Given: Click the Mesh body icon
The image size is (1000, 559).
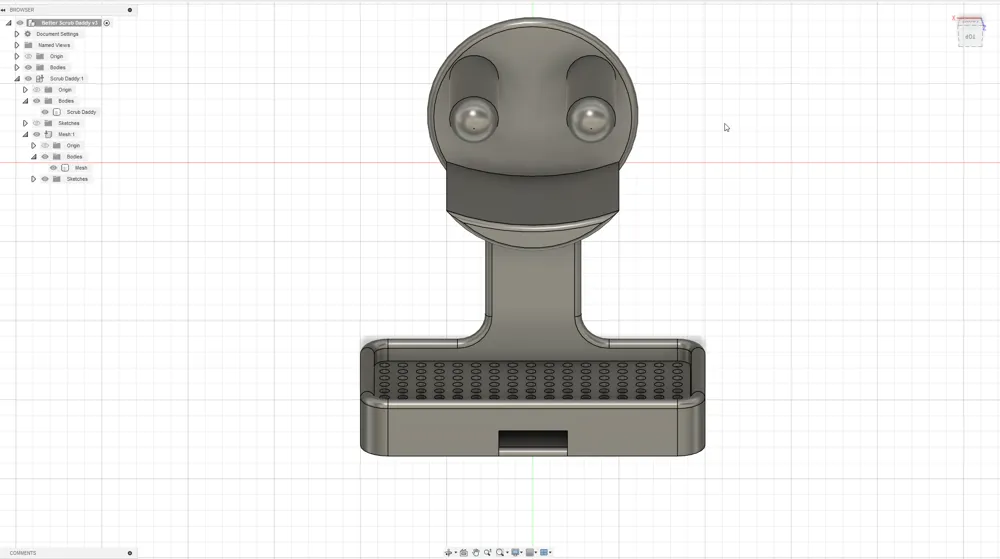Looking at the screenshot, I should click(65, 168).
